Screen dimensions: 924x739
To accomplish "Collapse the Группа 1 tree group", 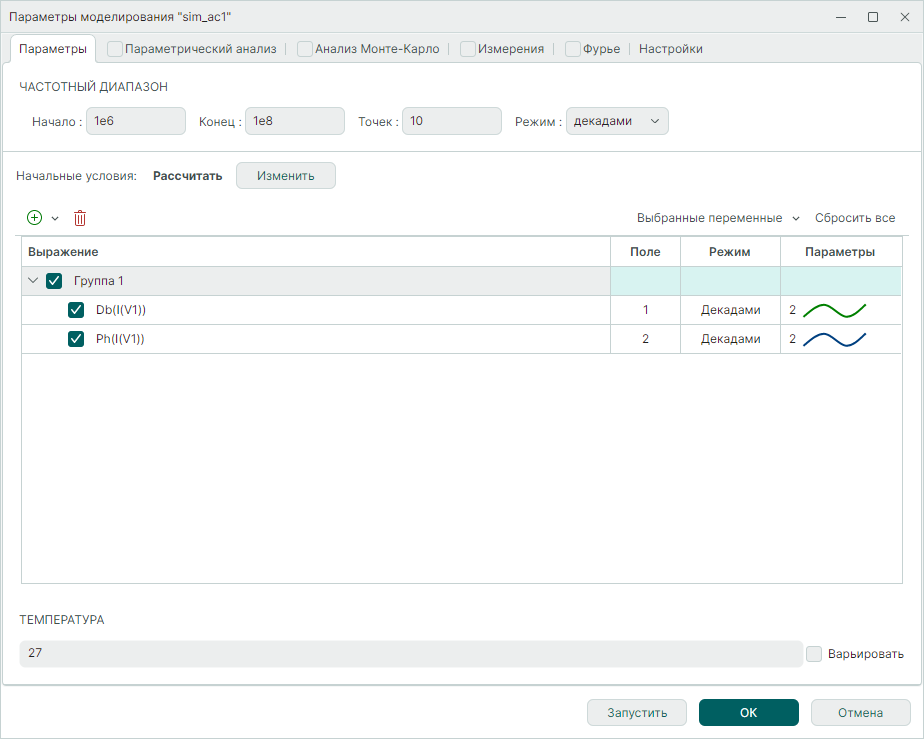I will click(33, 281).
